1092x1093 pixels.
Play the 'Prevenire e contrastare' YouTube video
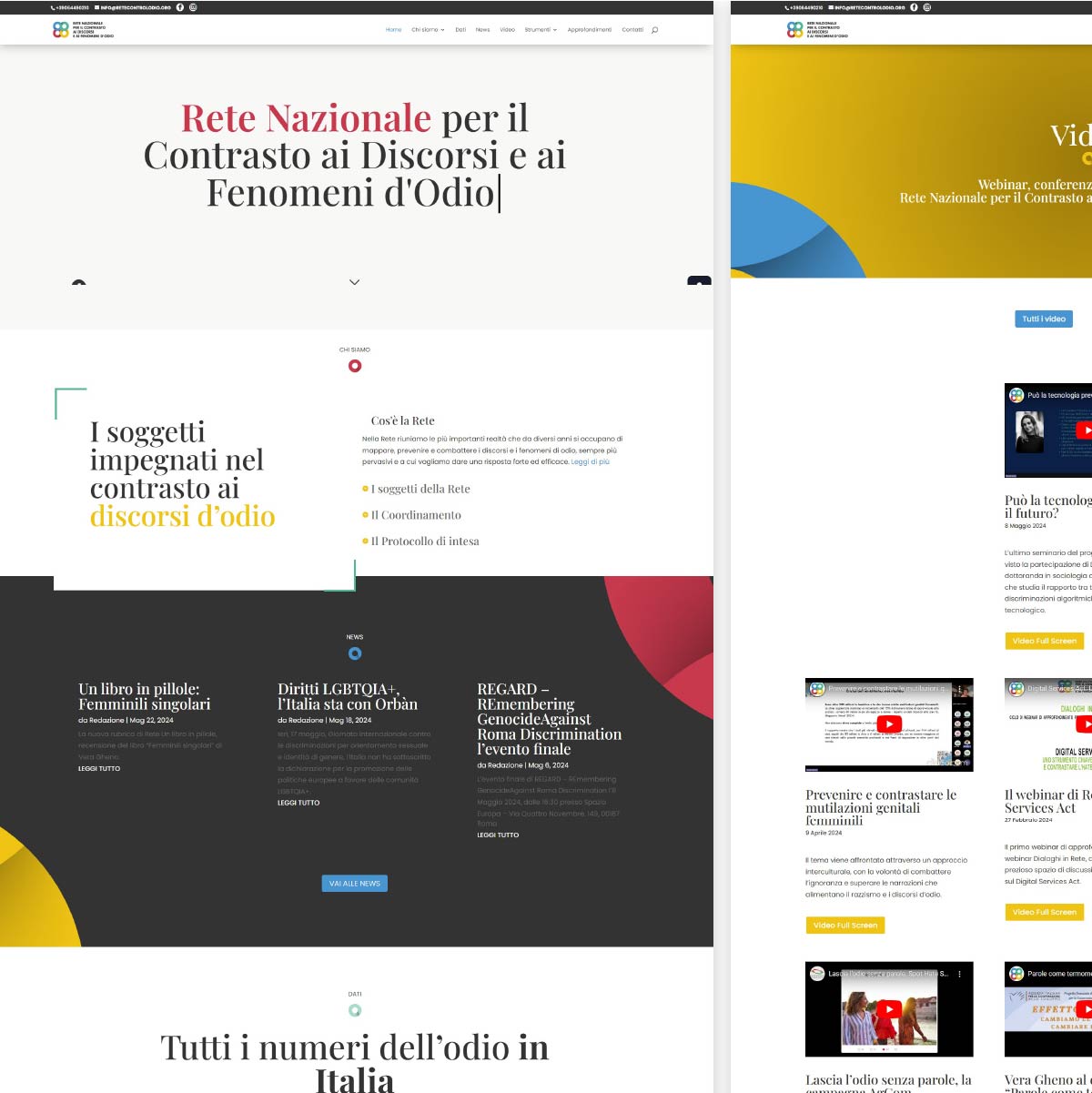pos(889,724)
